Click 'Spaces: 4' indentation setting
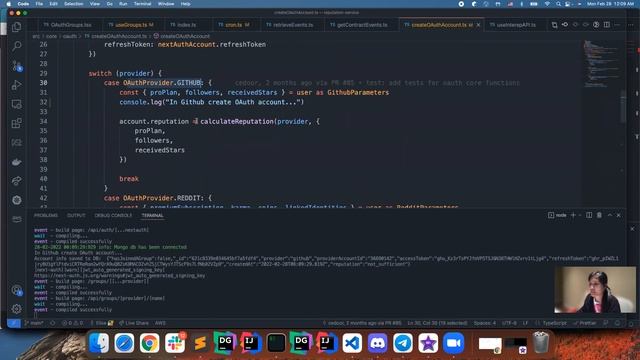This screenshot has height=360, width=640. [x=484, y=323]
